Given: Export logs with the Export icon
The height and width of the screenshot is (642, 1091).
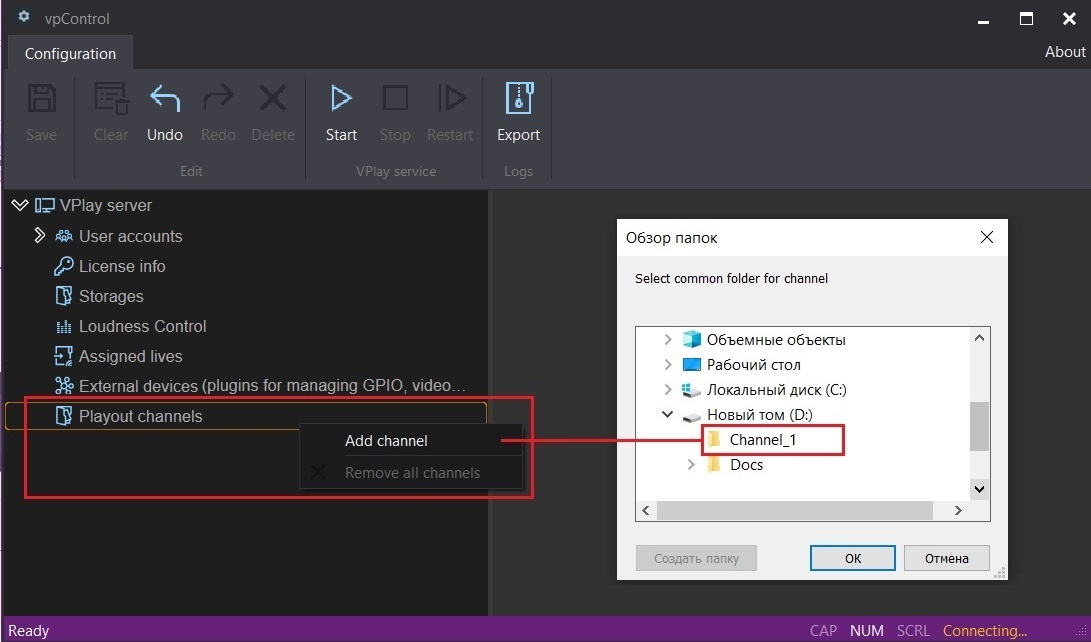Looking at the screenshot, I should coord(519,98).
